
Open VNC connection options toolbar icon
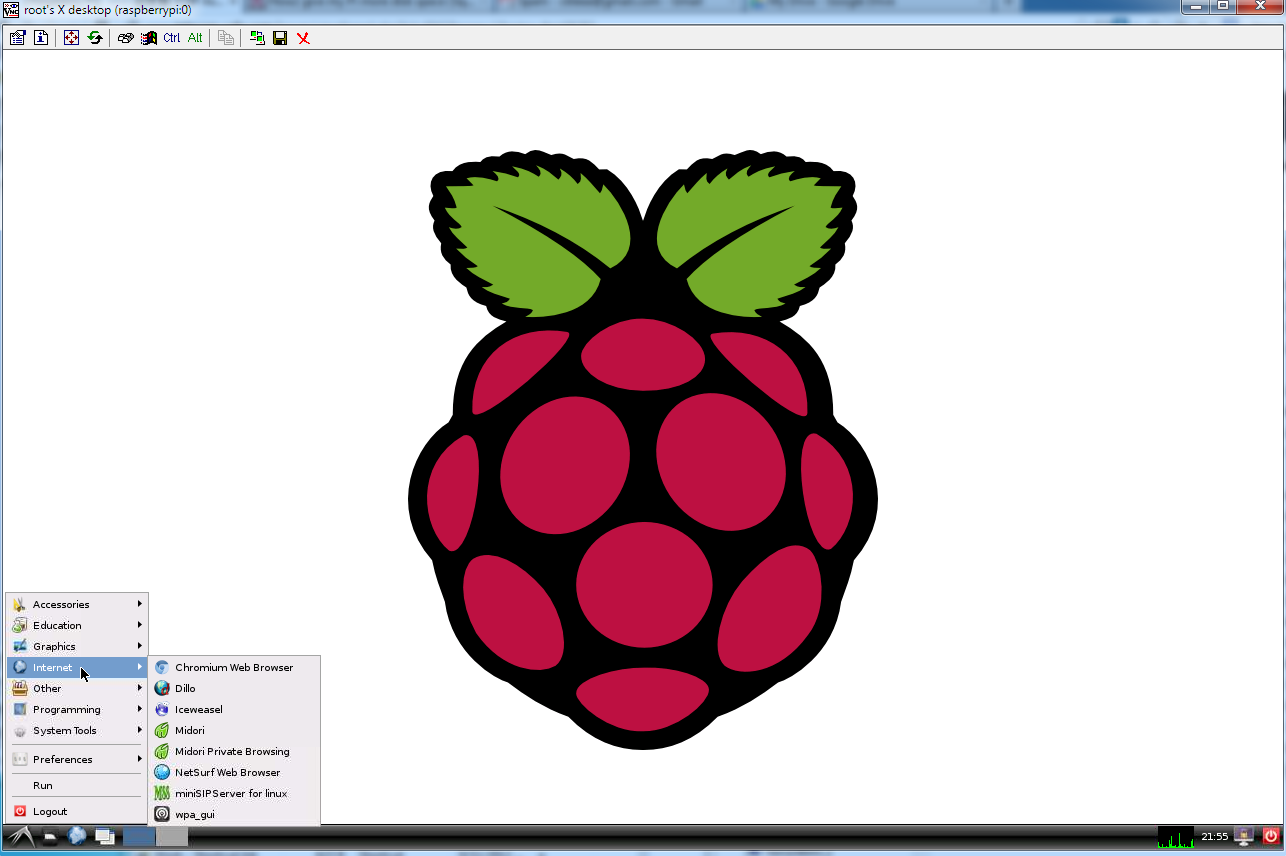pos(17,38)
